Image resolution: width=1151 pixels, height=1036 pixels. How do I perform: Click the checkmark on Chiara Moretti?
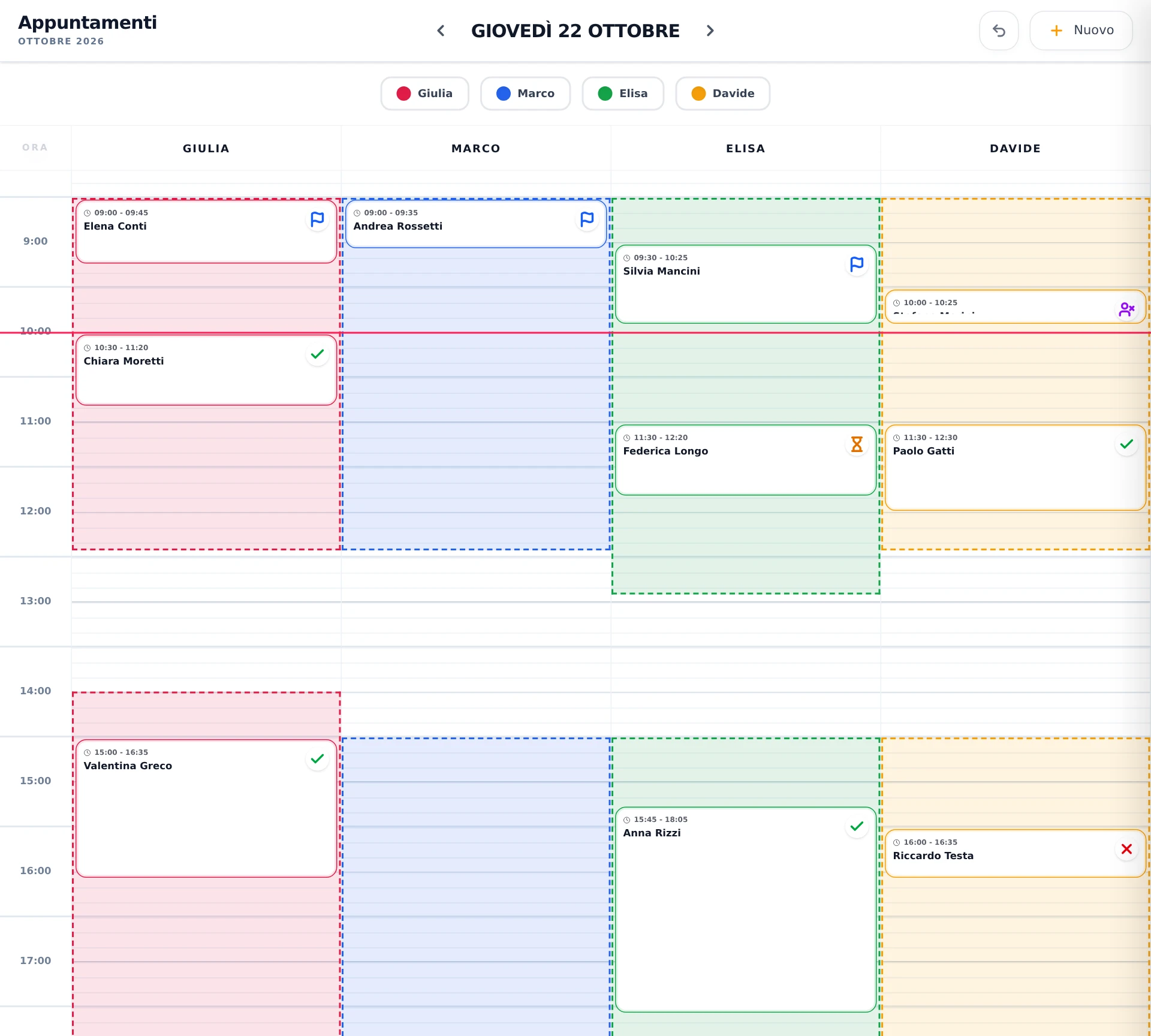[x=317, y=354]
